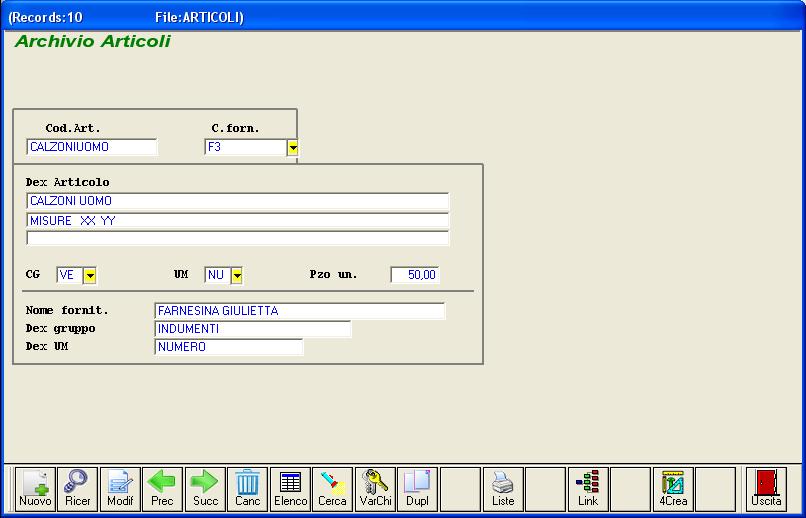Open the Elenco list view icon

[x=290, y=488]
